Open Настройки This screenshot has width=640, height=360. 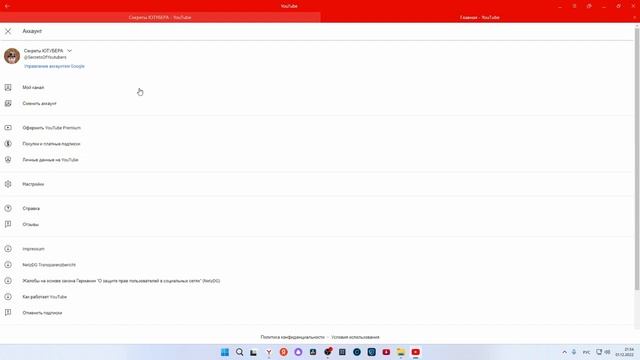click(33, 184)
